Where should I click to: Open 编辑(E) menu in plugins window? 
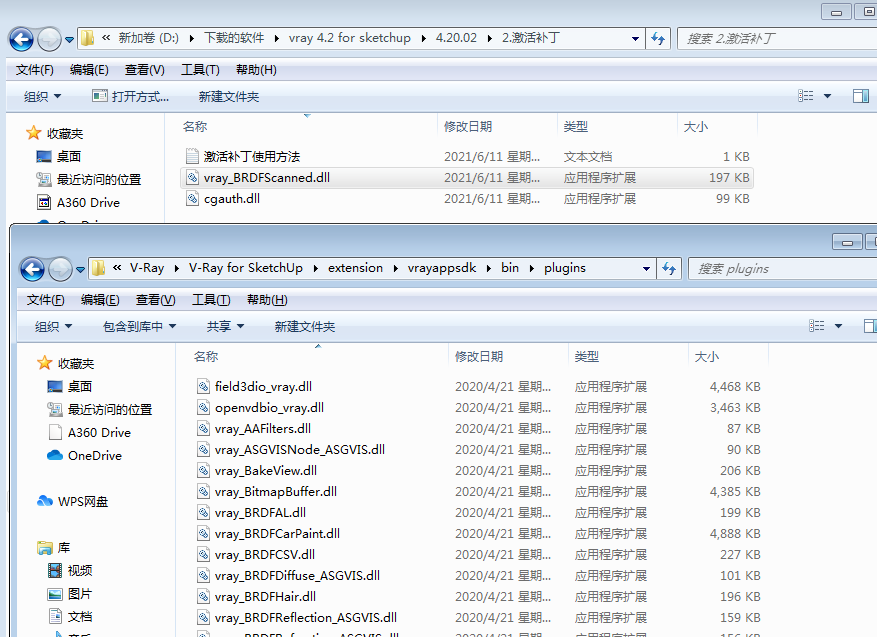[x=100, y=300]
